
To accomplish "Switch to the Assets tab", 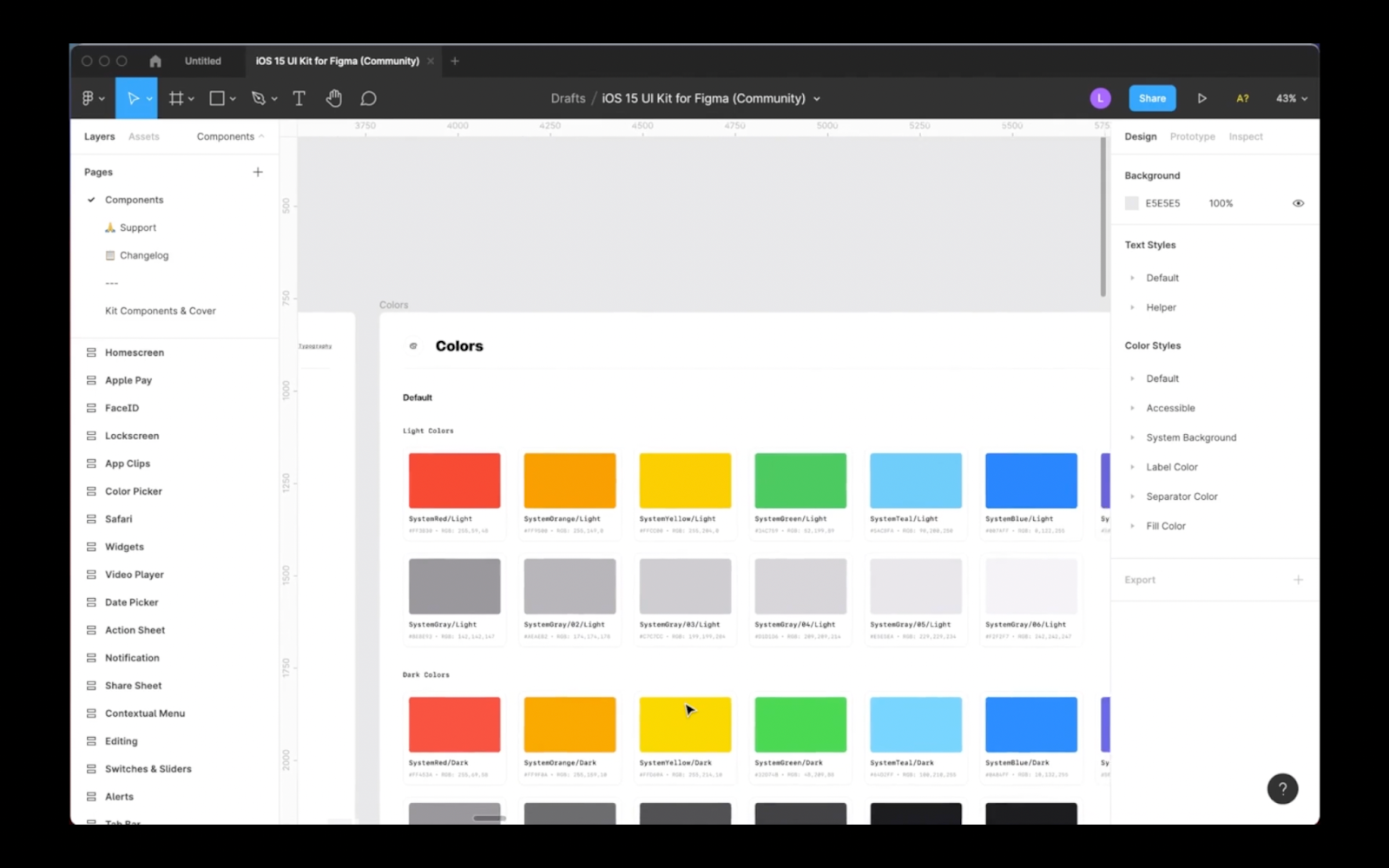I will [144, 136].
